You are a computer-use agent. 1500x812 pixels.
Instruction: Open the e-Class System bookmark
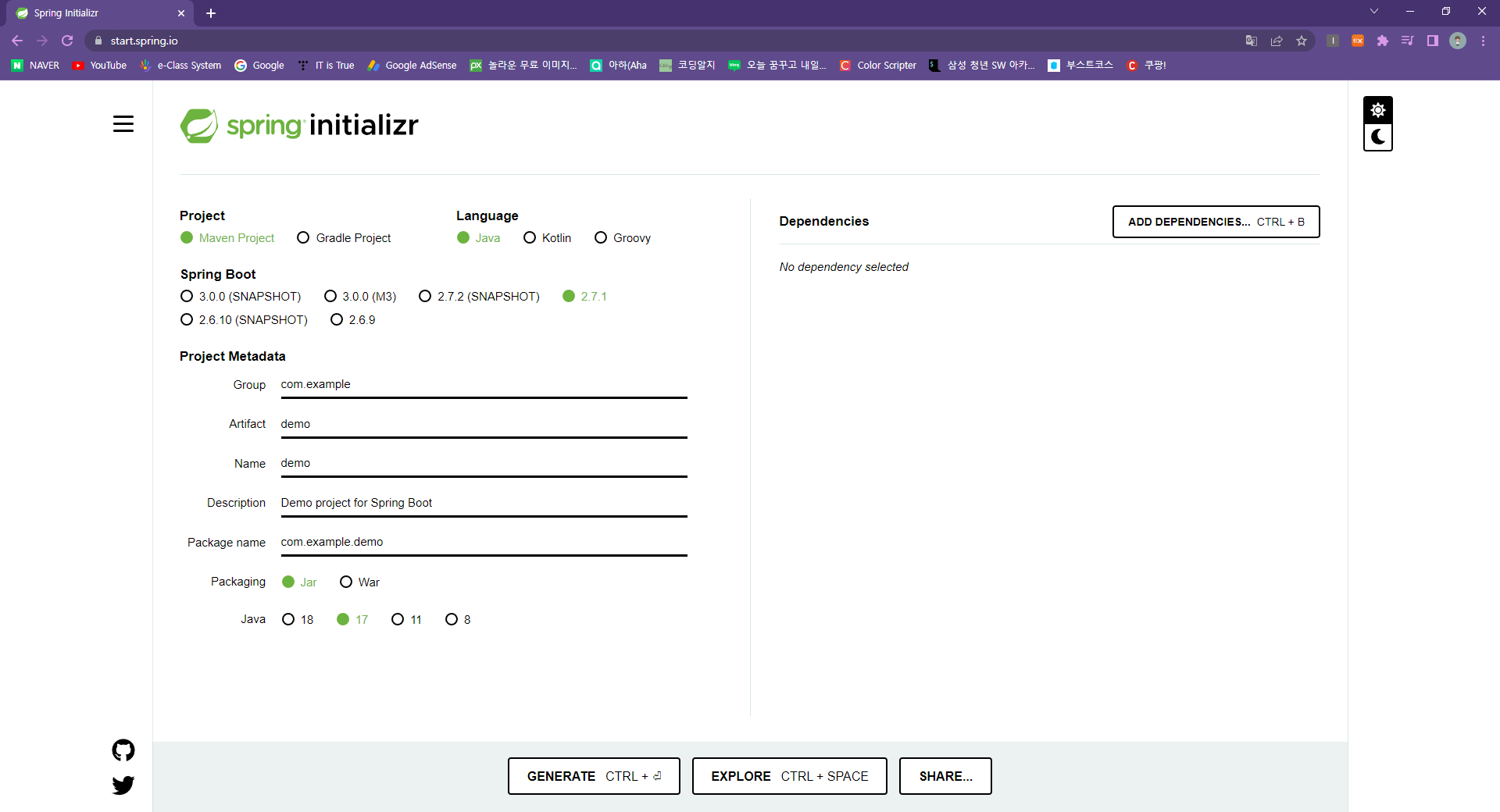point(180,66)
